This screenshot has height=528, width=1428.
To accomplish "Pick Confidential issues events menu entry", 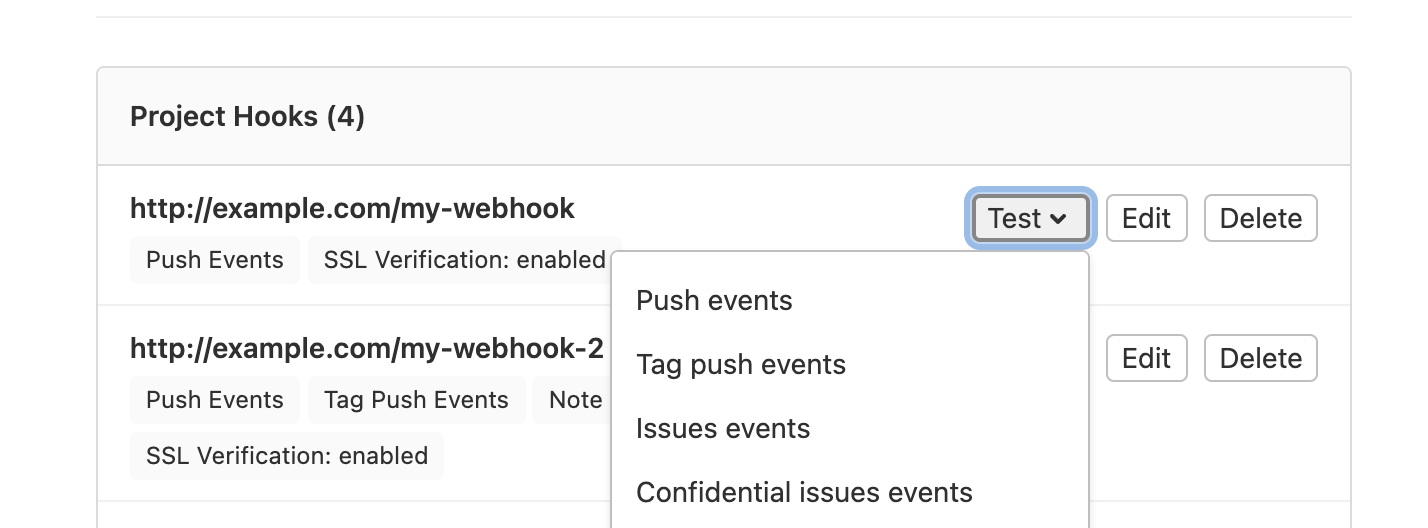I will (x=804, y=492).
